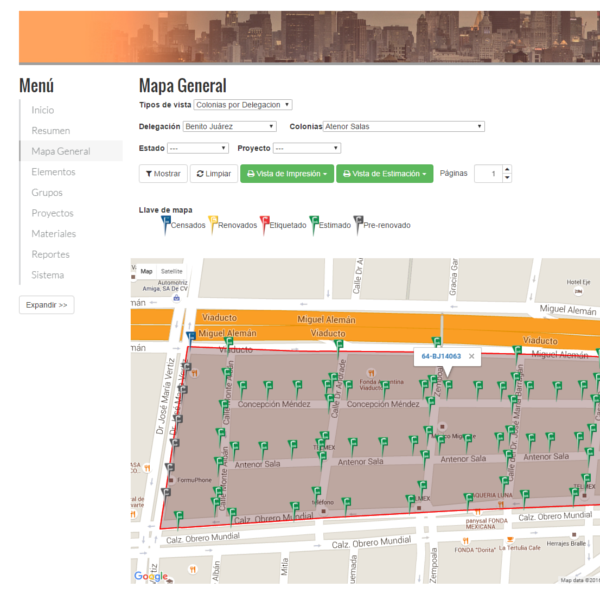
Task: Click the blue Censados legend flag
Action: [166, 222]
